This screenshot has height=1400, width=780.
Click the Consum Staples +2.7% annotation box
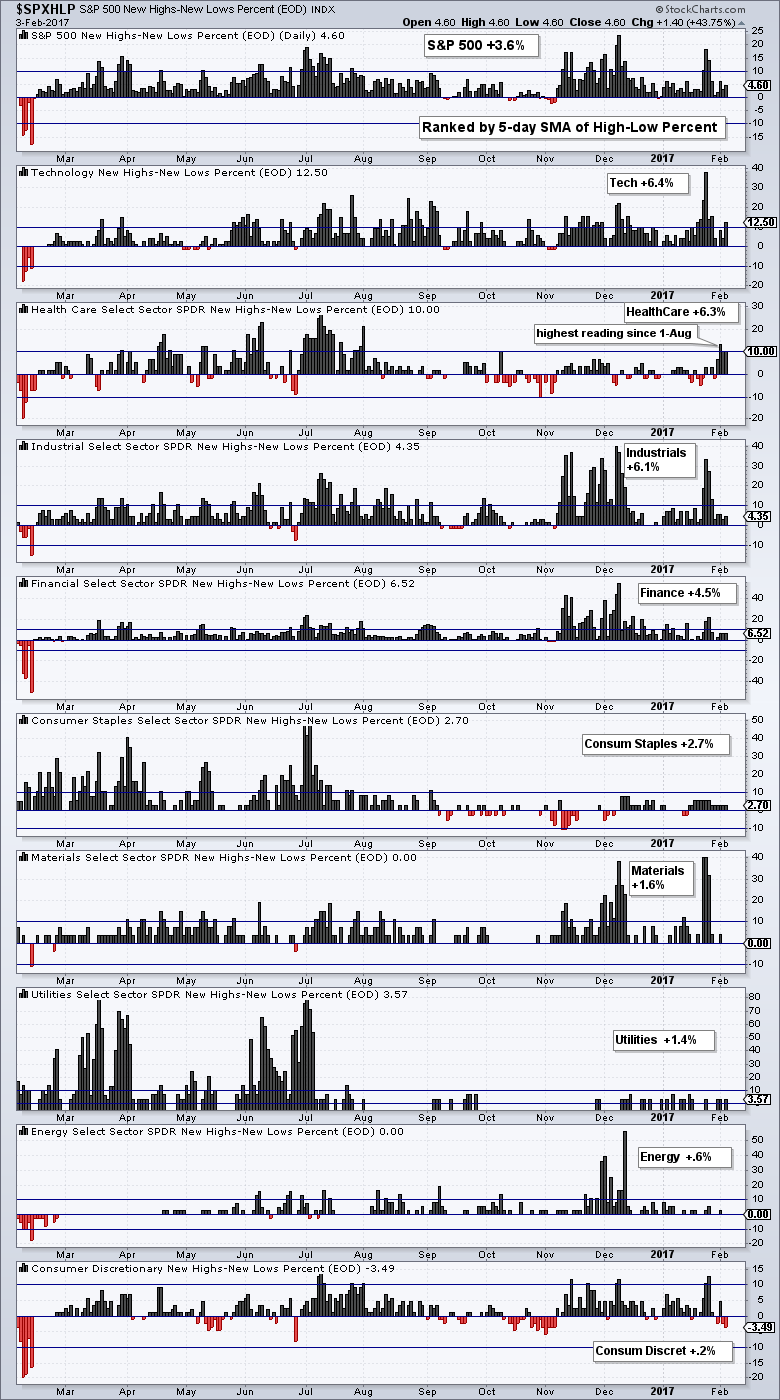[x=656, y=745]
